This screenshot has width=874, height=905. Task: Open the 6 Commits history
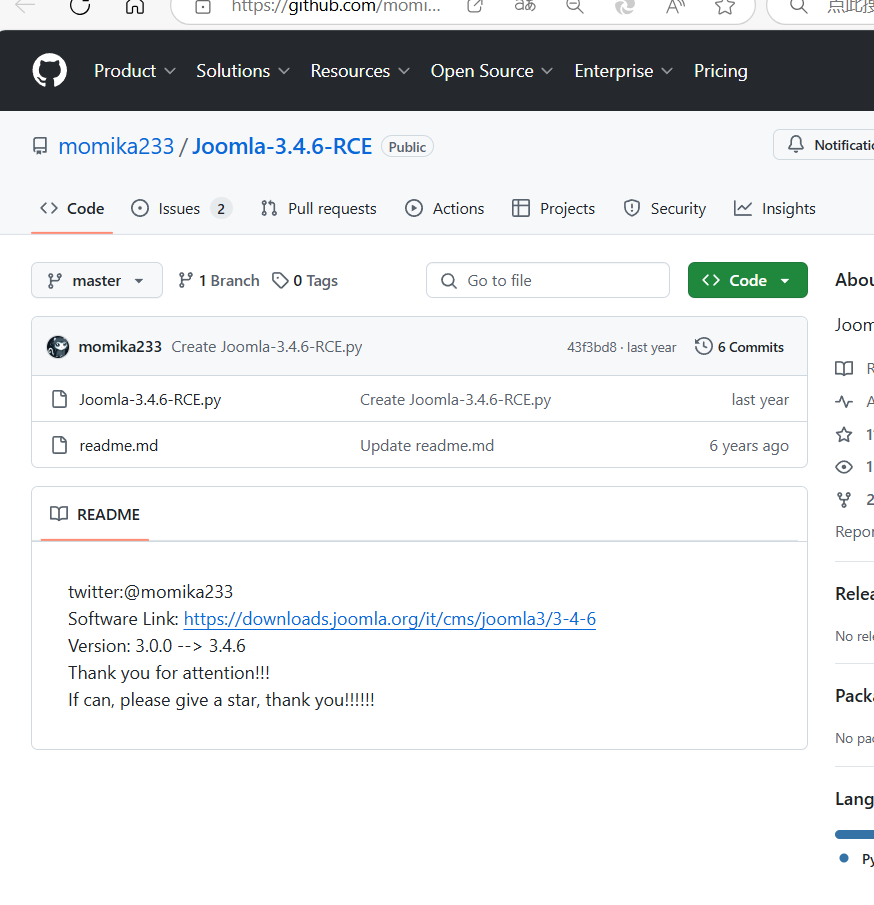coord(739,347)
